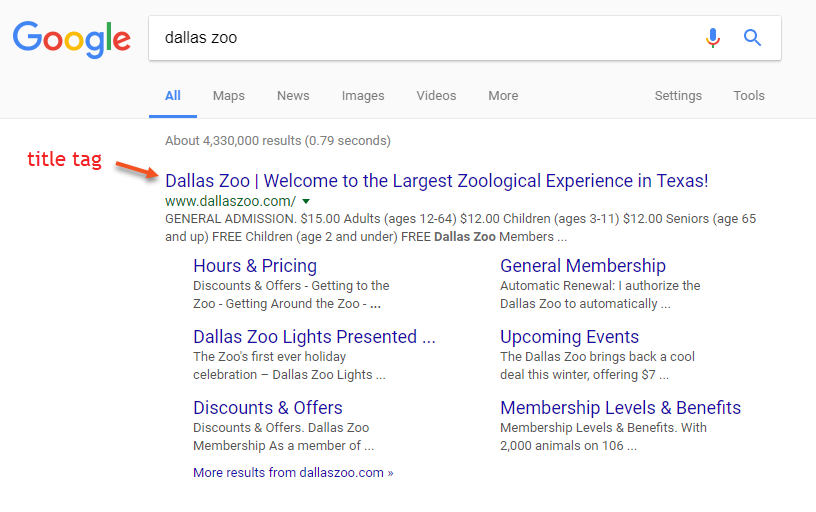Visit the Dallas Zoo Lights Presented link
The height and width of the screenshot is (512, 816).
(314, 337)
